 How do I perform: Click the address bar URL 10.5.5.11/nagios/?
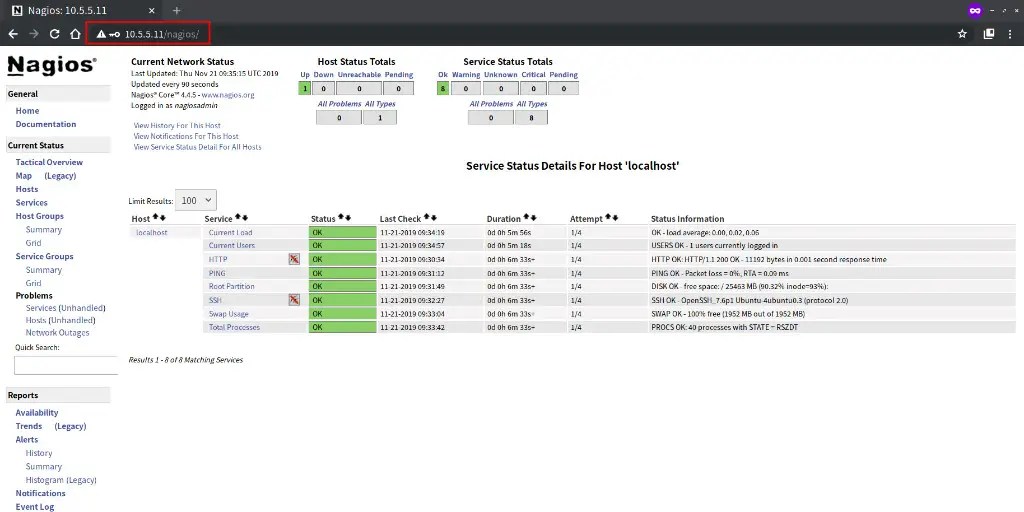[162, 34]
